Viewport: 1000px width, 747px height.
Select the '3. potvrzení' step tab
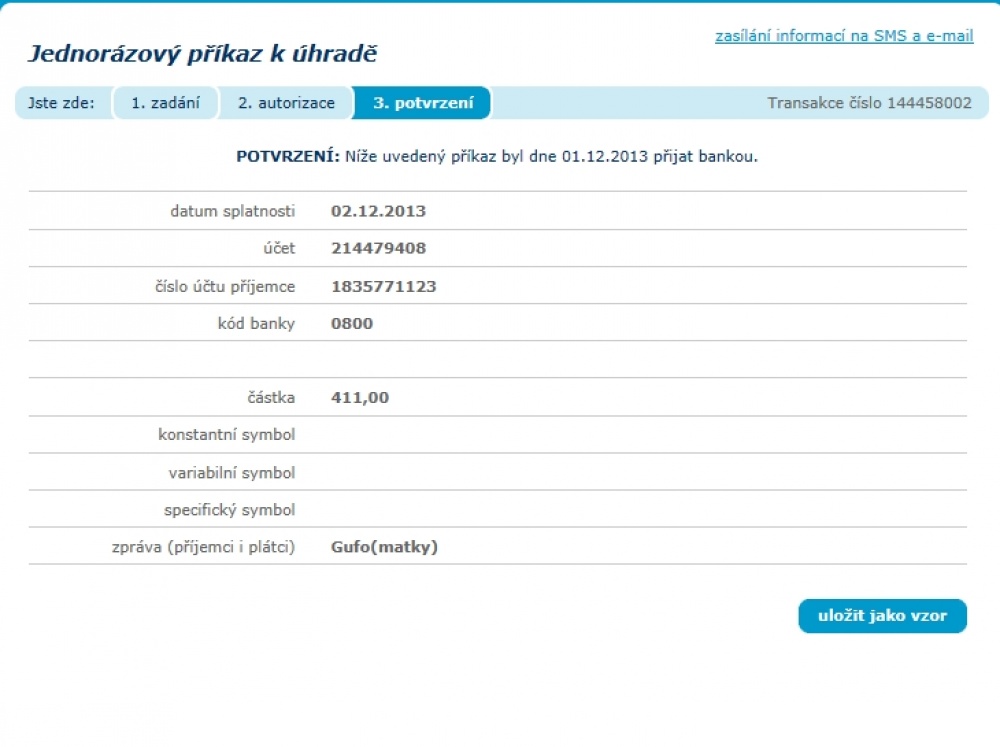(x=423, y=103)
